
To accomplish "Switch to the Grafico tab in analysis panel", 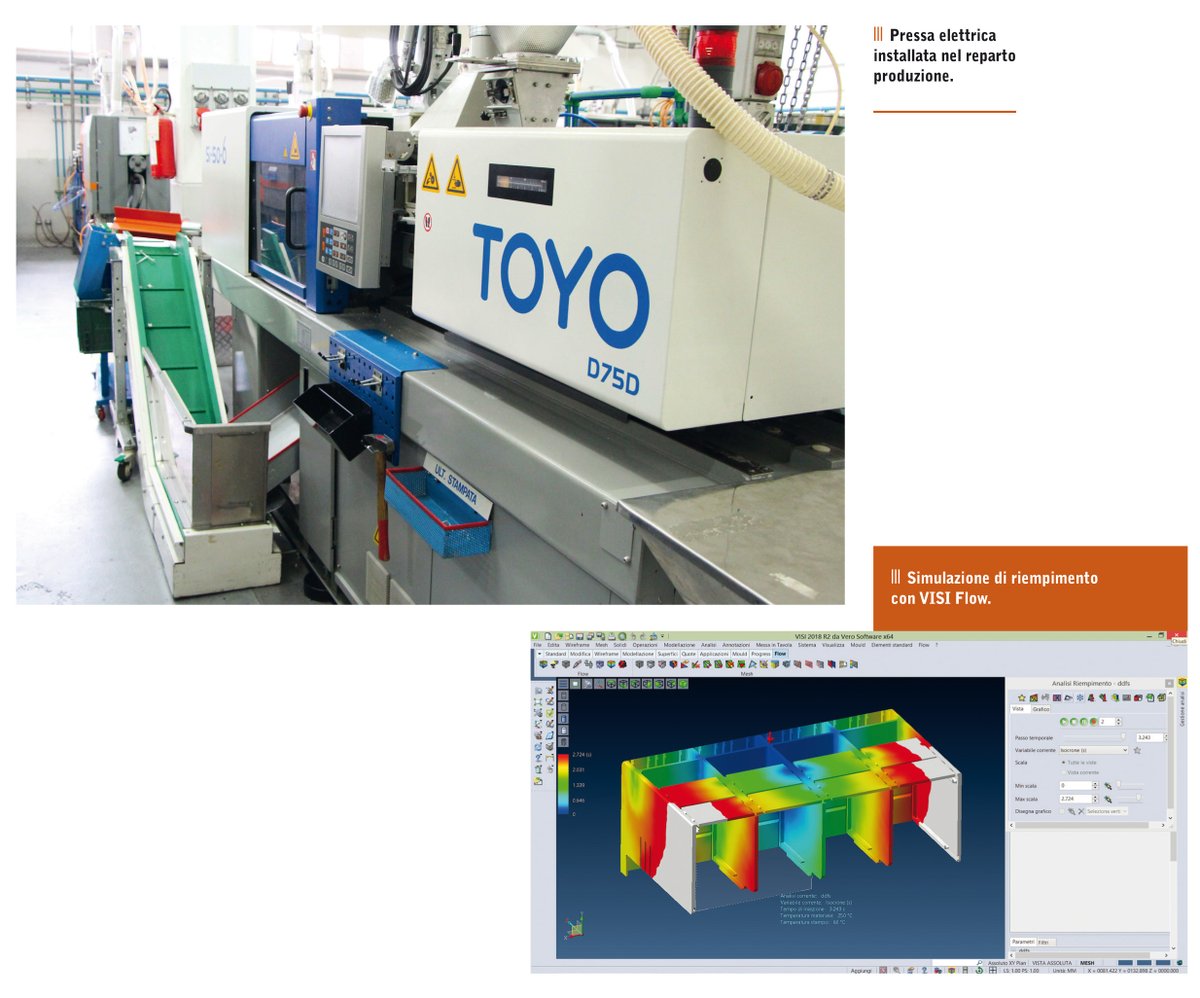I will 1041,709.
